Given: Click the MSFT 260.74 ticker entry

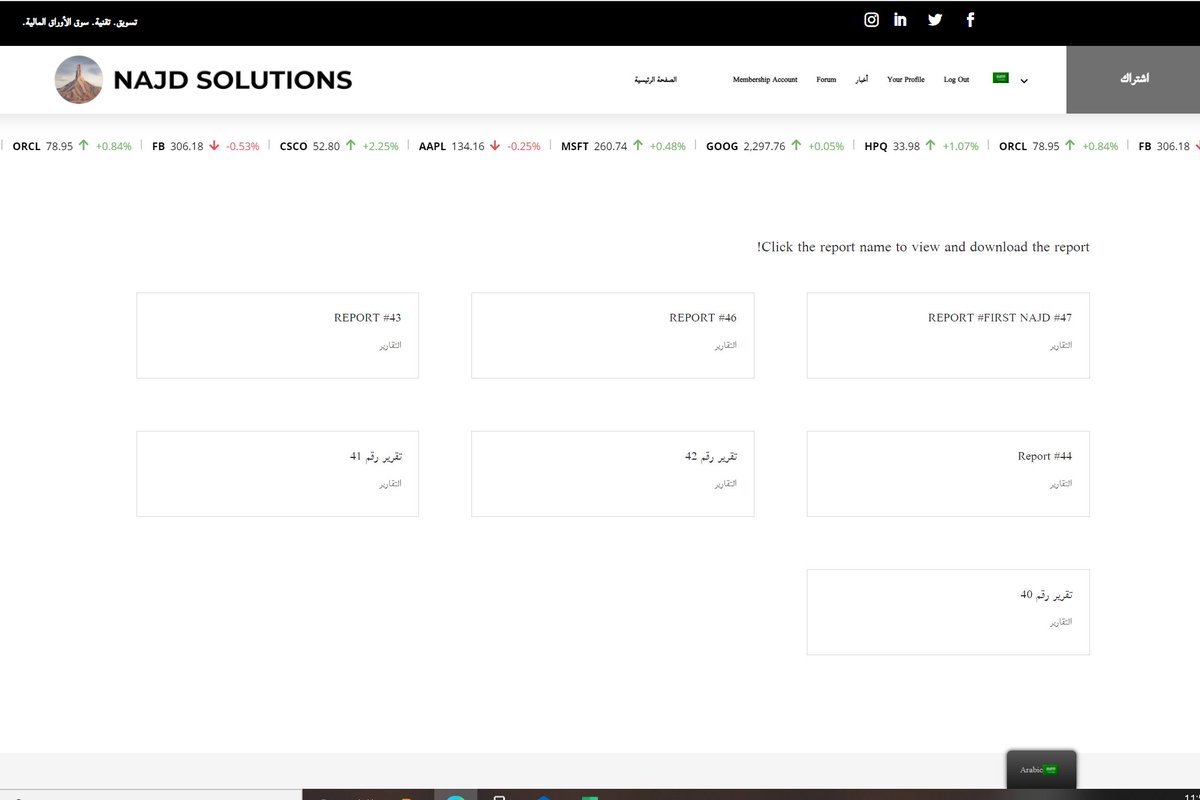Looking at the screenshot, I should [x=623, y=146].
